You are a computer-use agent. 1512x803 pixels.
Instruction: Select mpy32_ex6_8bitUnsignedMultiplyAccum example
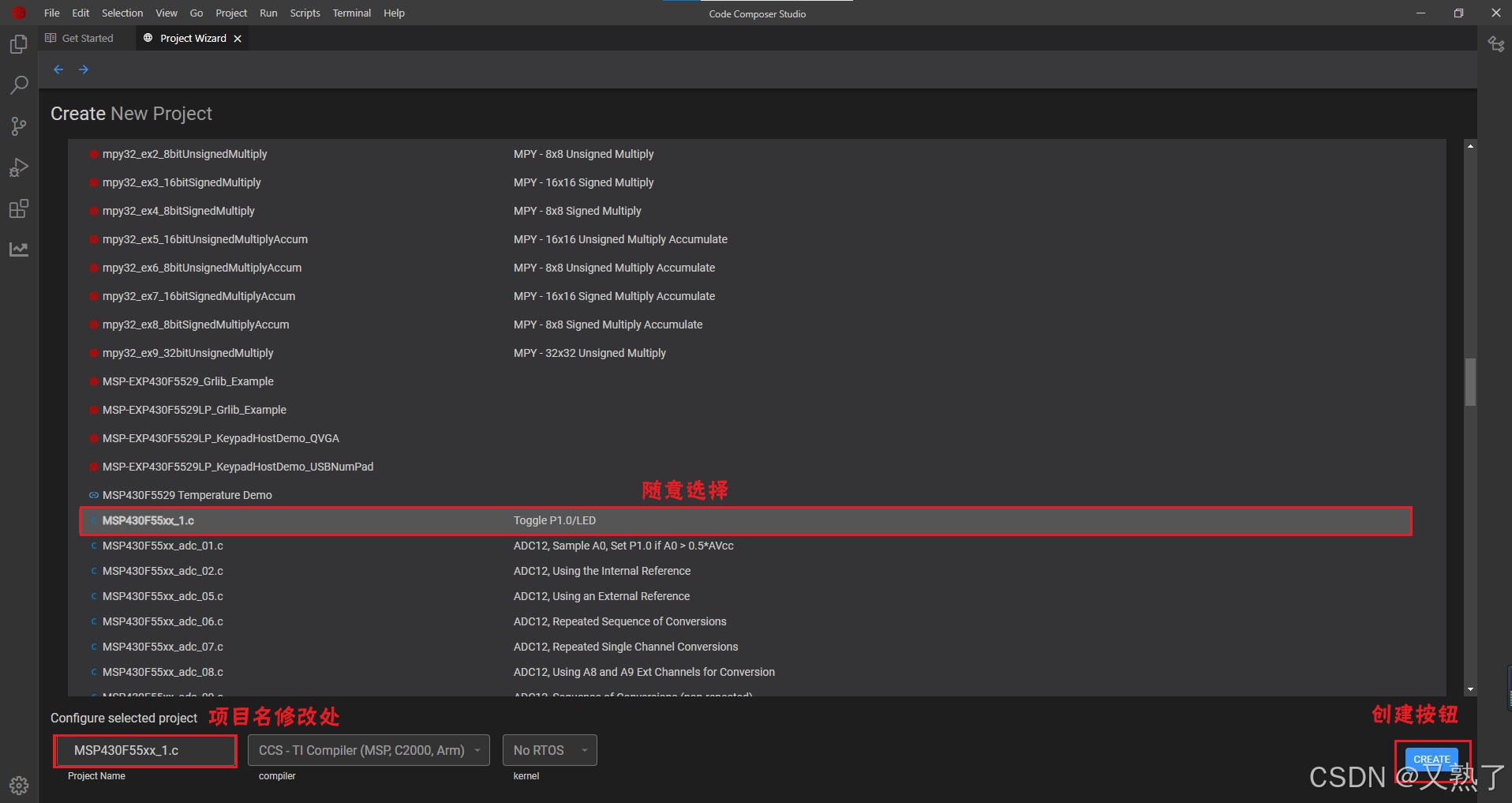click(202, 268)
